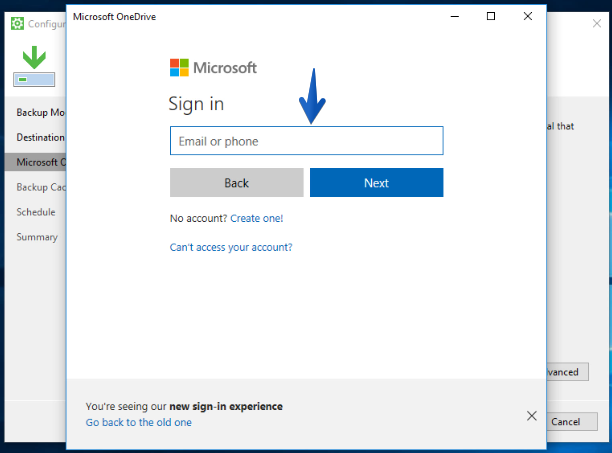Image resolution: width=612 pixels, height=453 pixels.
Task: Close the Microsoft OneDrive window
Action: pos(528,16)
